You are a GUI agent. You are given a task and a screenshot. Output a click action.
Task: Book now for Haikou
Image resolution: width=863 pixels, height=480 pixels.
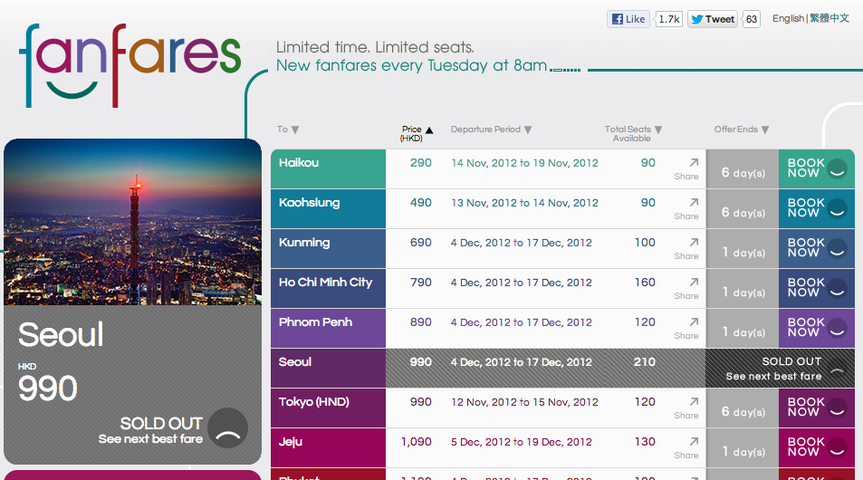[x=817, y=168]
